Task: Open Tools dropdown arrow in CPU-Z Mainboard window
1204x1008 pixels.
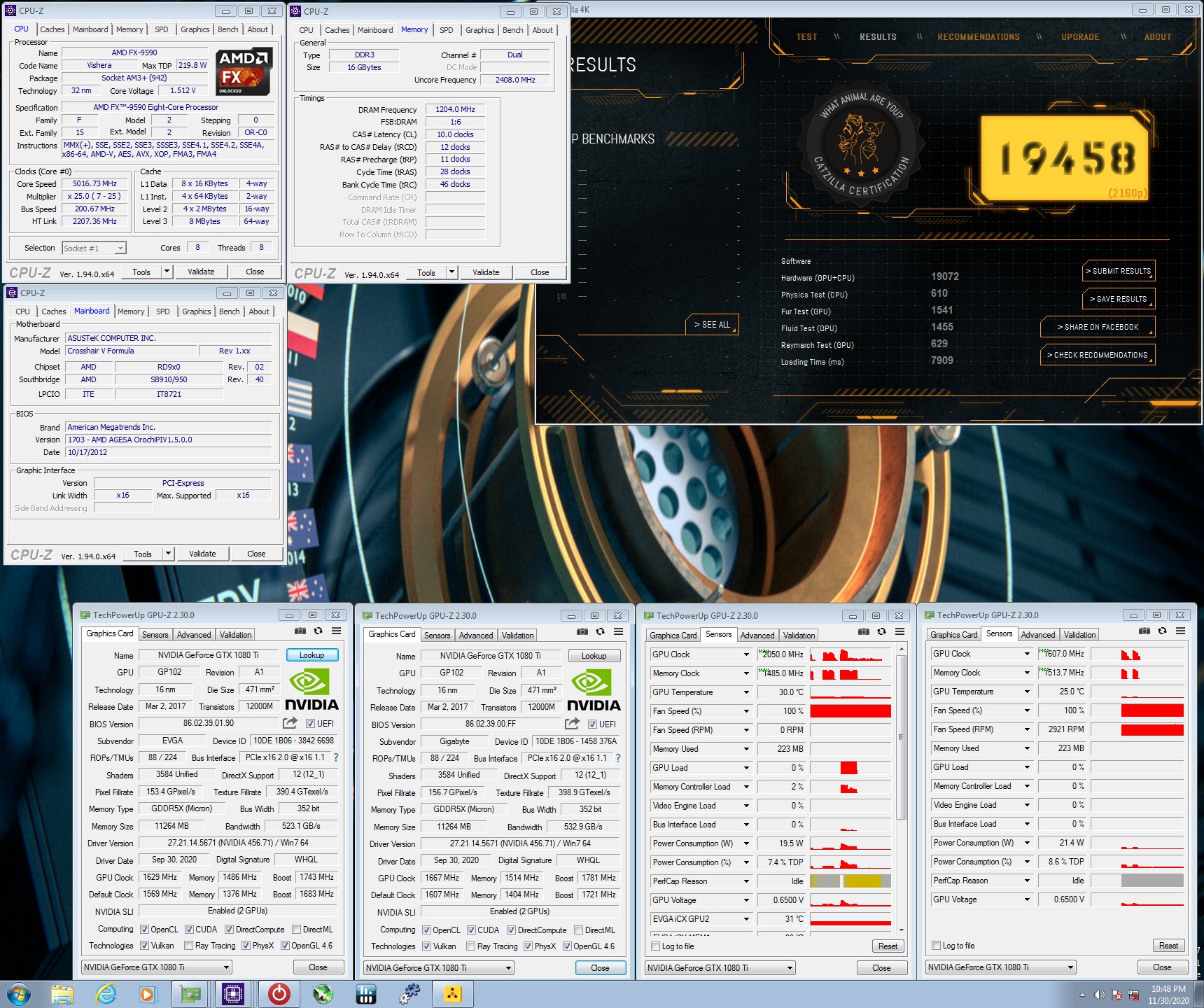Action: [168, 554]
